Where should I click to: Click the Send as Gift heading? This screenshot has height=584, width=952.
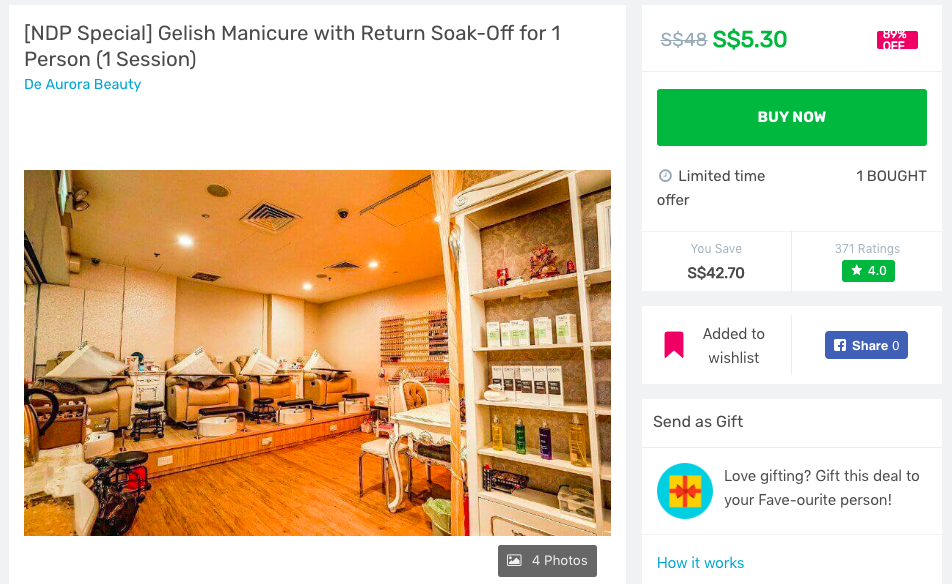click(698, 422)
